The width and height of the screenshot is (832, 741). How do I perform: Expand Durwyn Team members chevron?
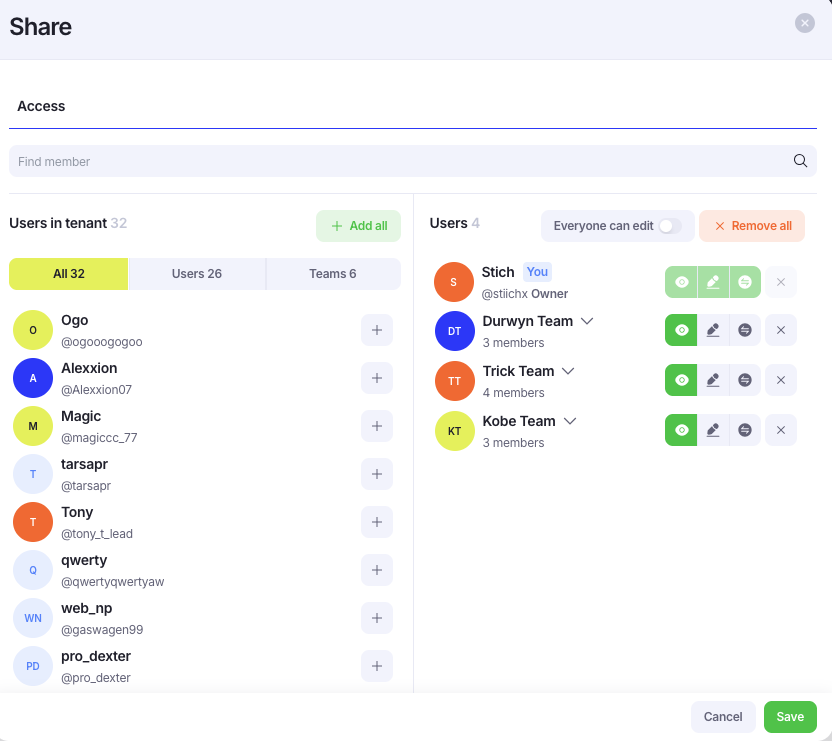pos(587,321)
